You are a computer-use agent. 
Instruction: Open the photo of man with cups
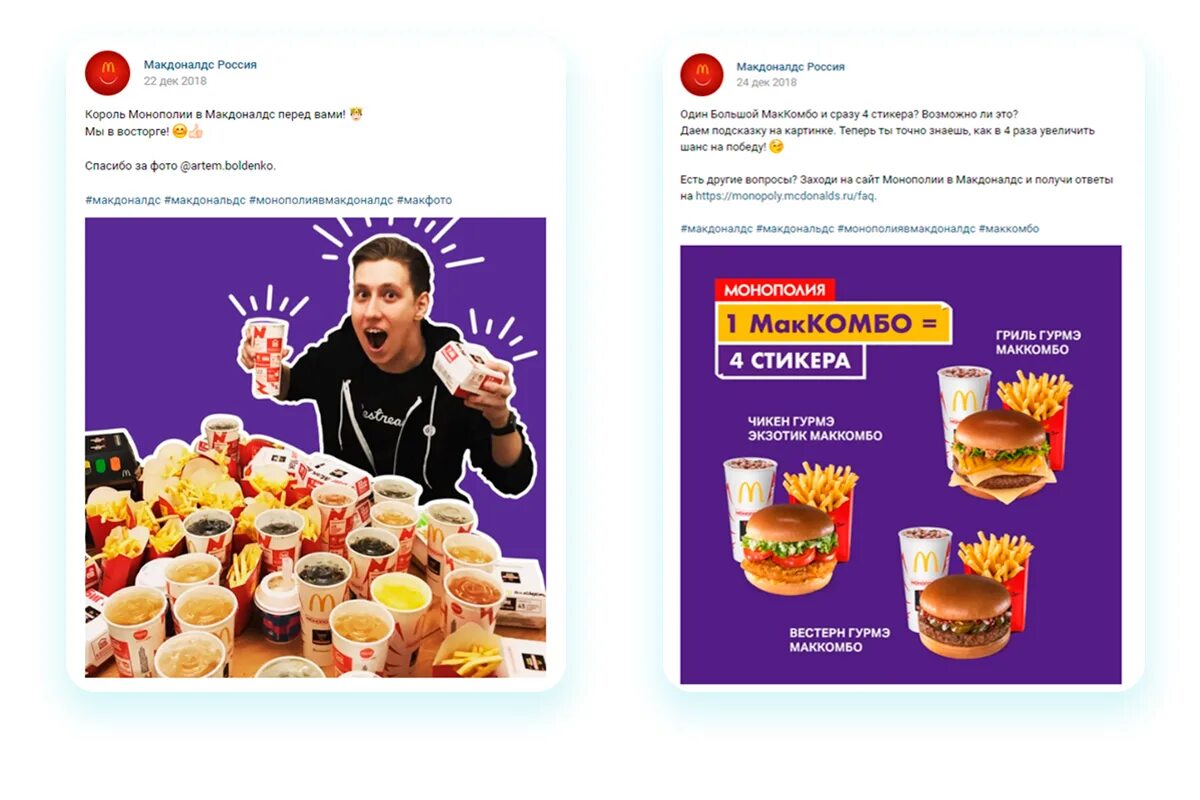click(x=316, y=448)
